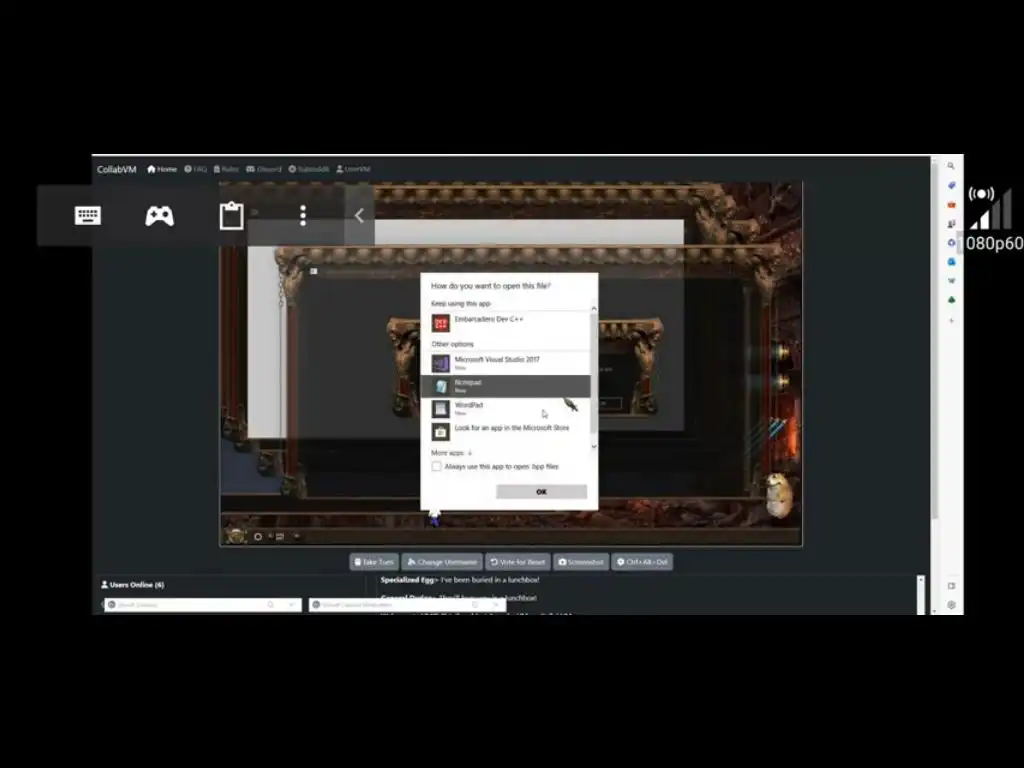This screenshot has height=768, width=1024.
Task: Click the 'How do you want to open this file?' heading
Action: click(x=490, y=286)
